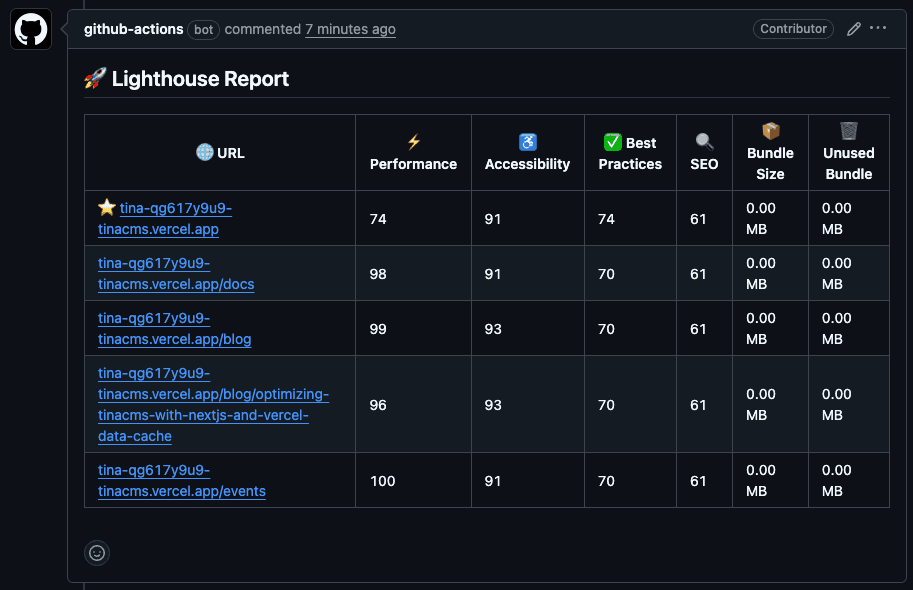Open the github-actions author profile link

133,29
